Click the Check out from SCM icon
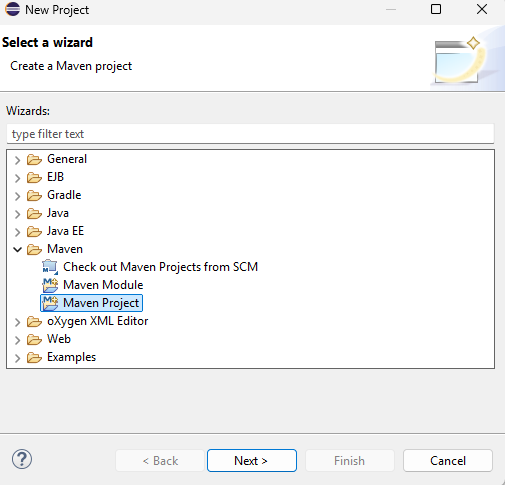Viewport: 505px width, 485px height. tap(50, 267)
